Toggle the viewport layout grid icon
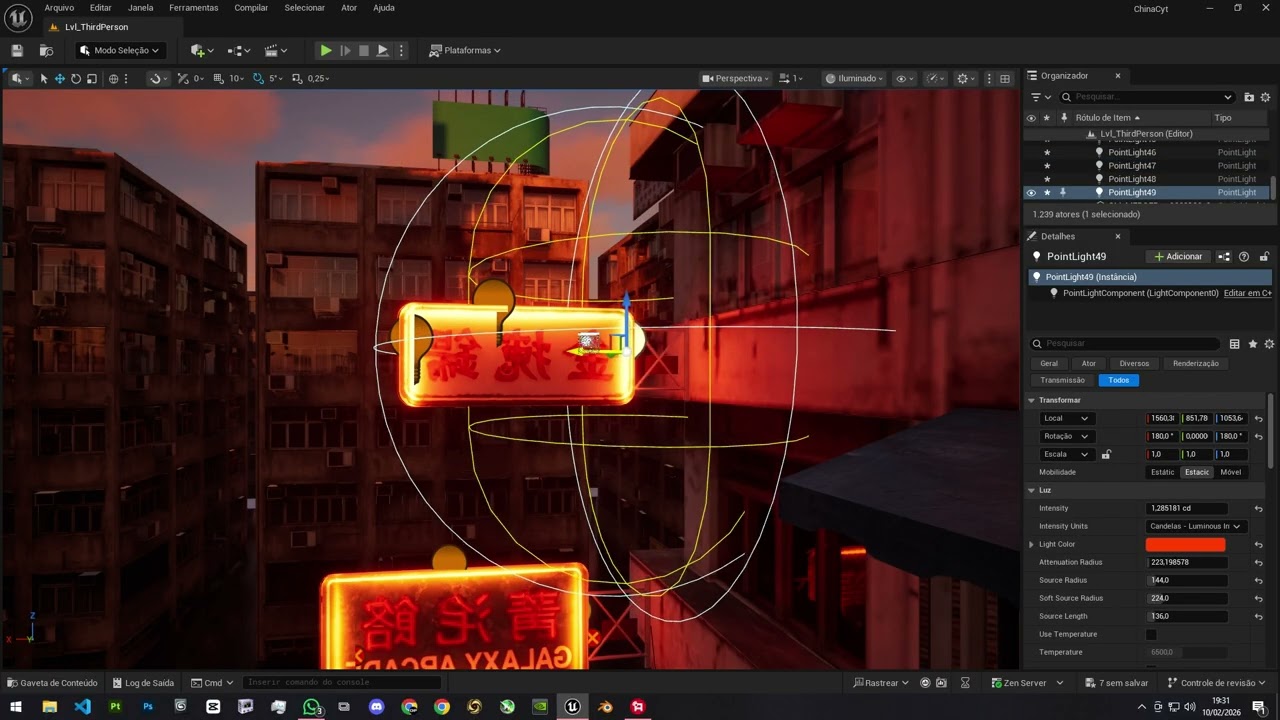The width and height of the screenshot is (1280, 720). click(1005, 78)
